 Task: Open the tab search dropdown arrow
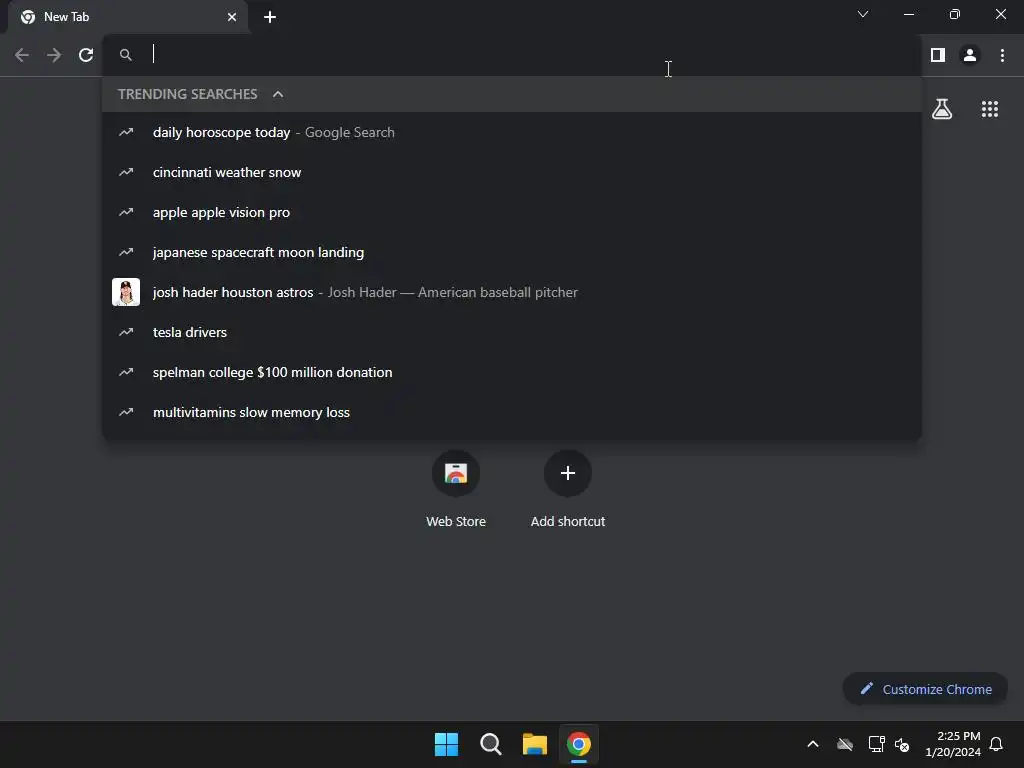click(863, 14)
